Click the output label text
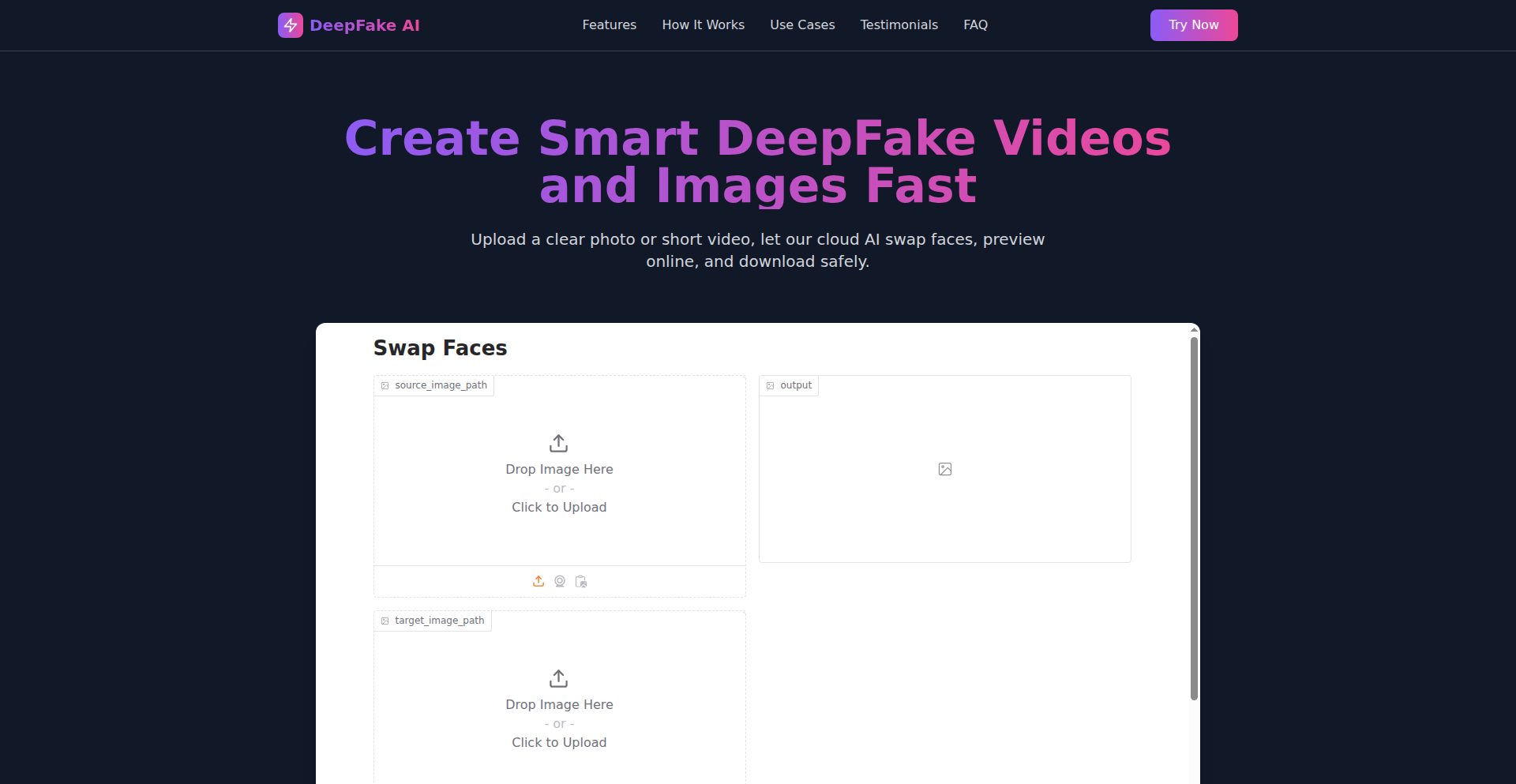This screenshot has height=784, width=1516. click(796, 385)
